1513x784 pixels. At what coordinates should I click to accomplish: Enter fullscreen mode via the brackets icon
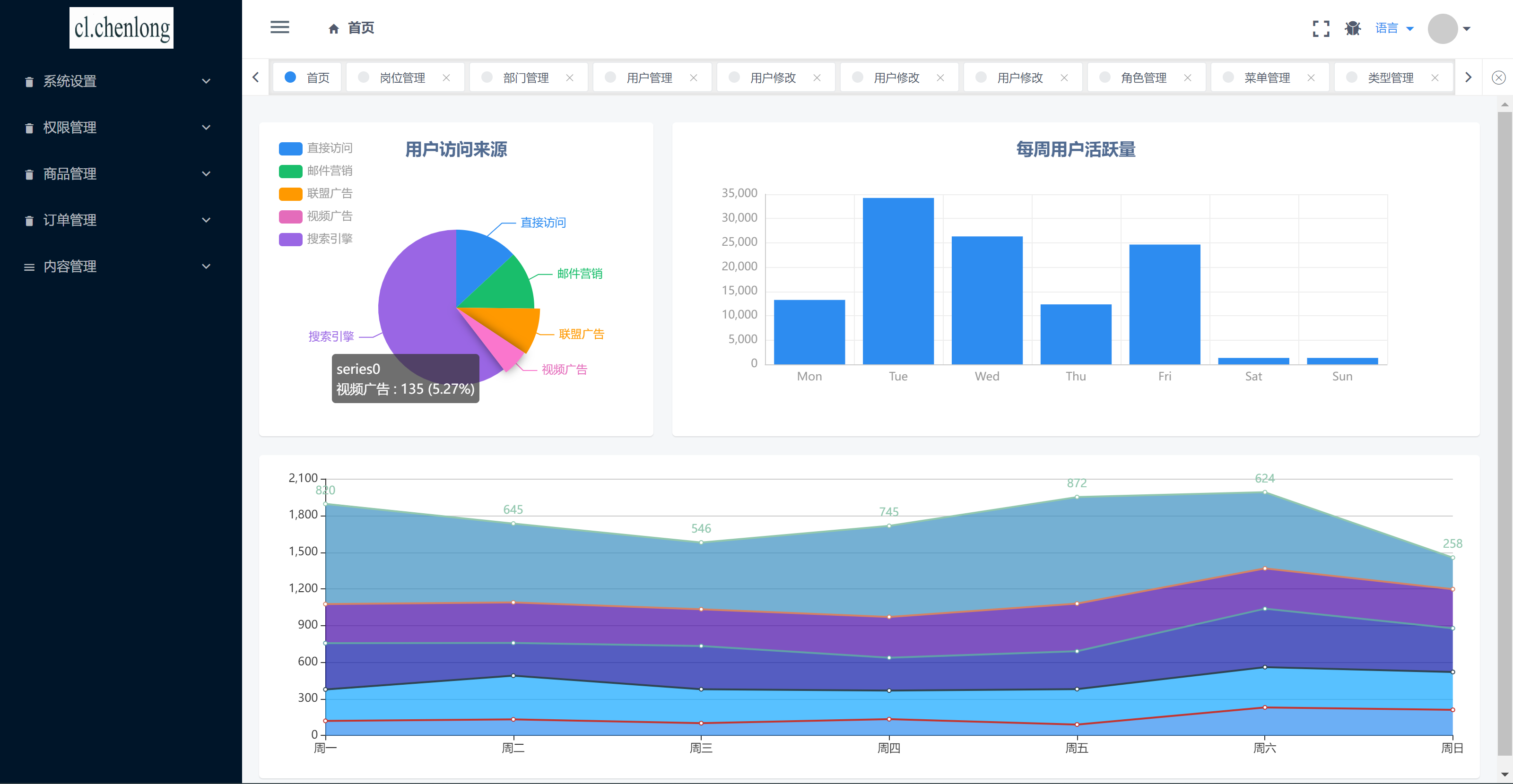coord(1321,29)
